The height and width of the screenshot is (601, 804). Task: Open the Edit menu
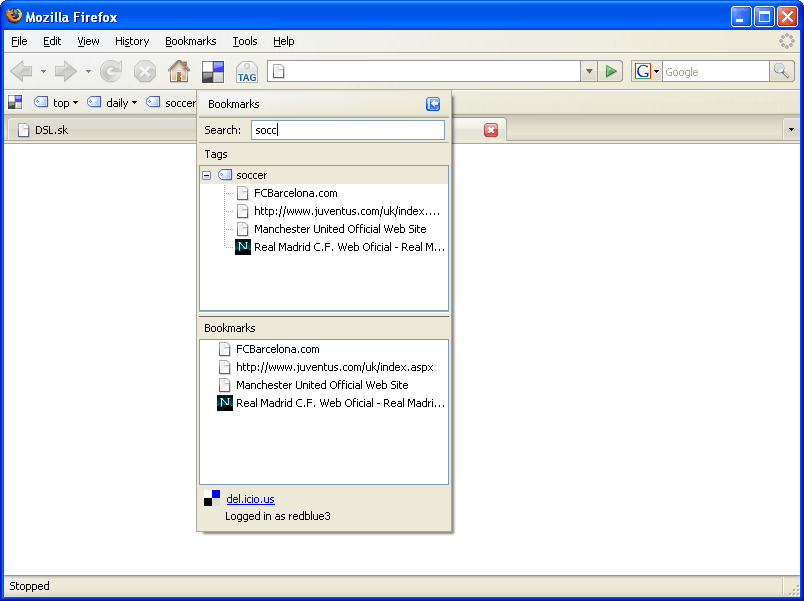click(x=52, y=41)
